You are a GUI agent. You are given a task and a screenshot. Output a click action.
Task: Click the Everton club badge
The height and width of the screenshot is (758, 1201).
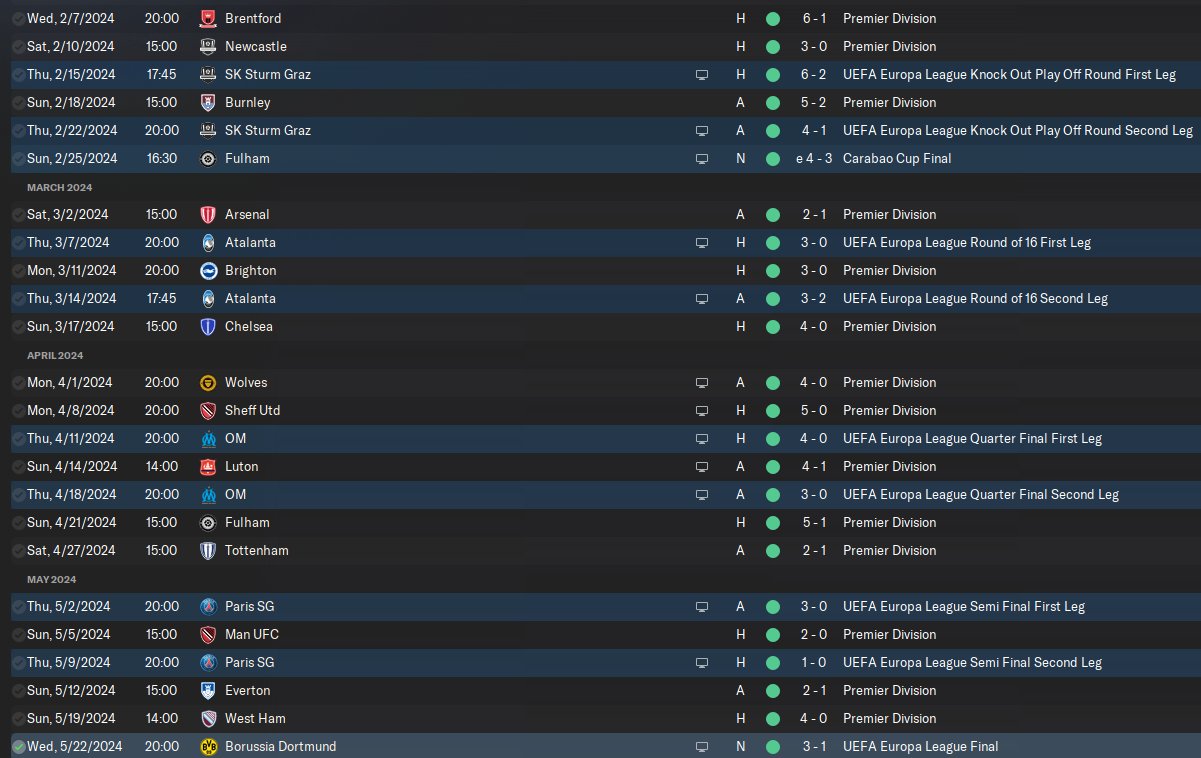click(208, 690)
